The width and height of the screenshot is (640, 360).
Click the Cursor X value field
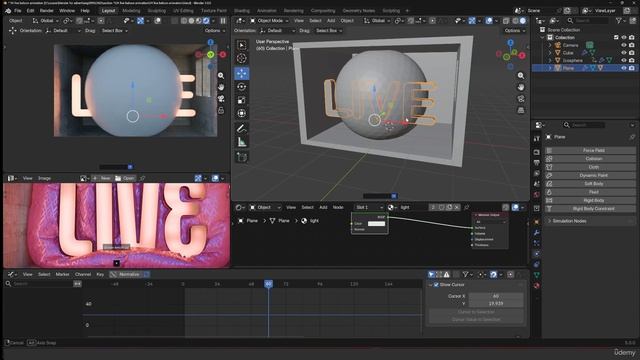pos(496,296)
